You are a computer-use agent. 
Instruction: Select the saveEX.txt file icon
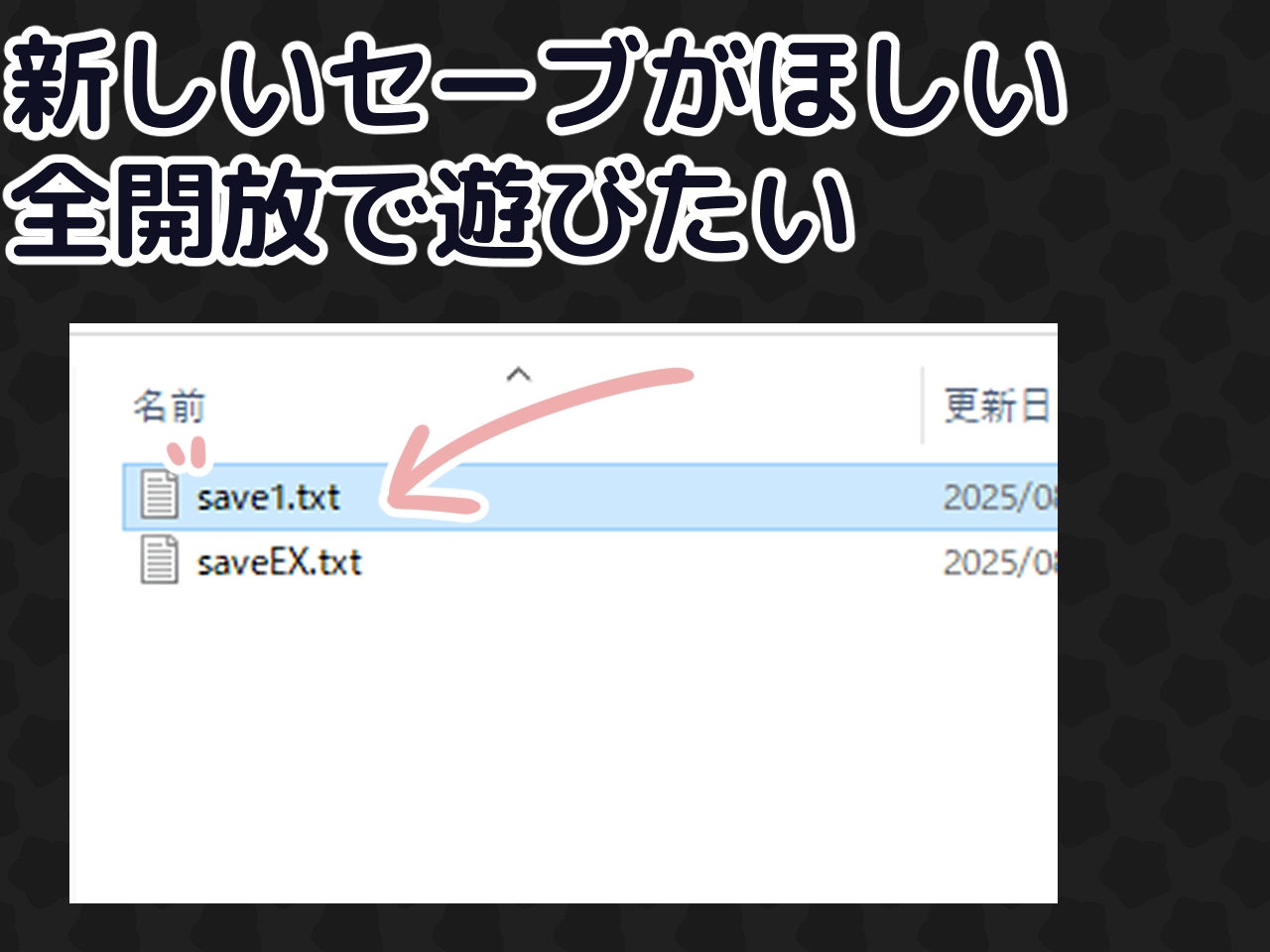point(159,560)
